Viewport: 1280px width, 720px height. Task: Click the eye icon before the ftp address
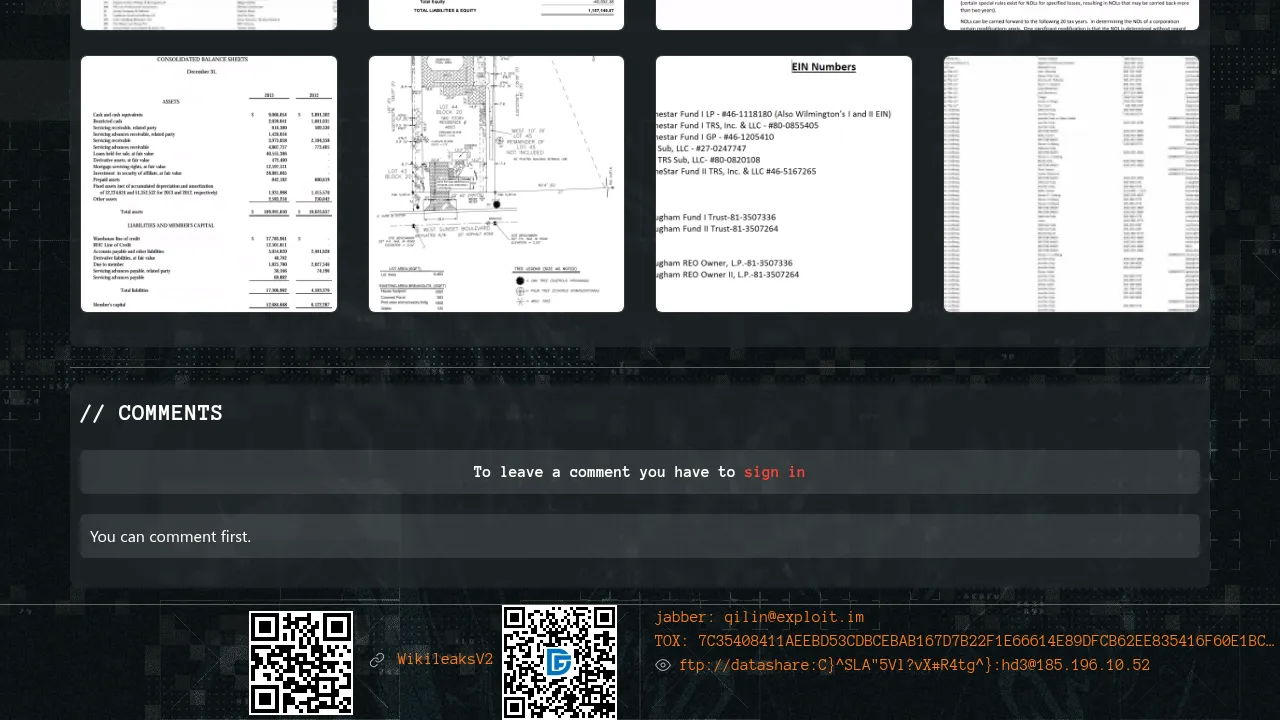click(663, 665)
